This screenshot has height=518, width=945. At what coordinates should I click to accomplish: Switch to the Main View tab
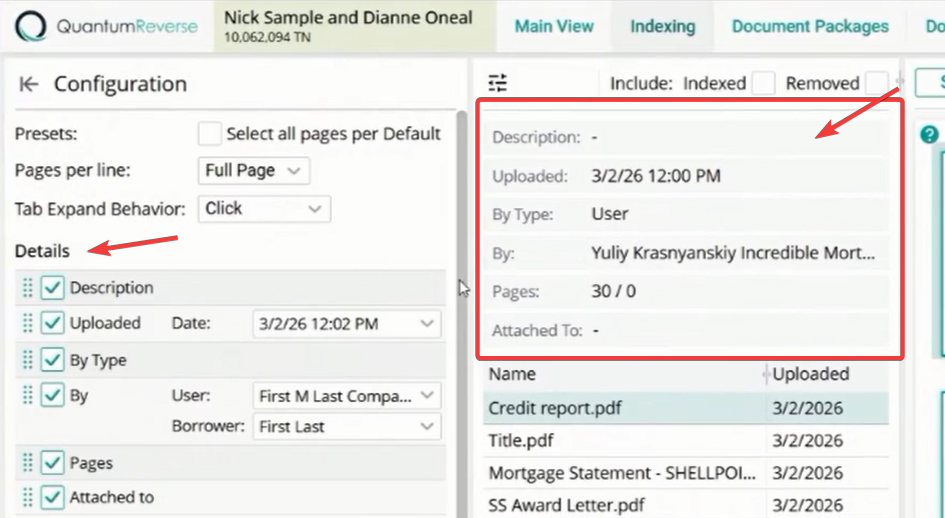coord(554,27)
